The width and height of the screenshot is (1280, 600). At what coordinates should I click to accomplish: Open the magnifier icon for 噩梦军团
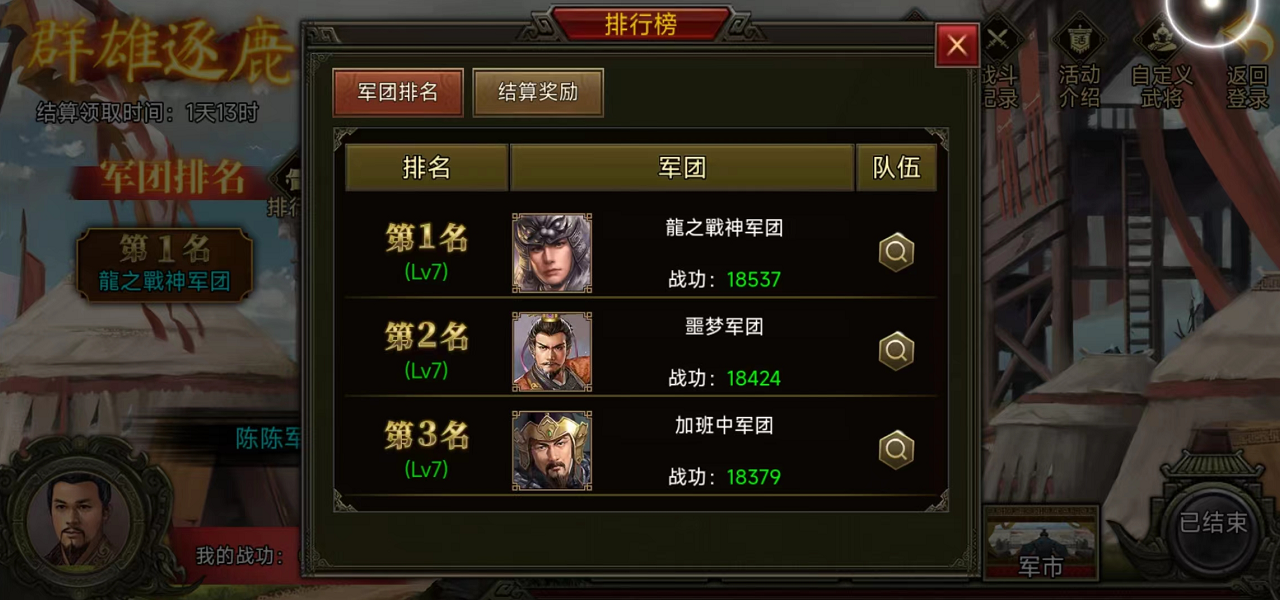coord(896,351)
